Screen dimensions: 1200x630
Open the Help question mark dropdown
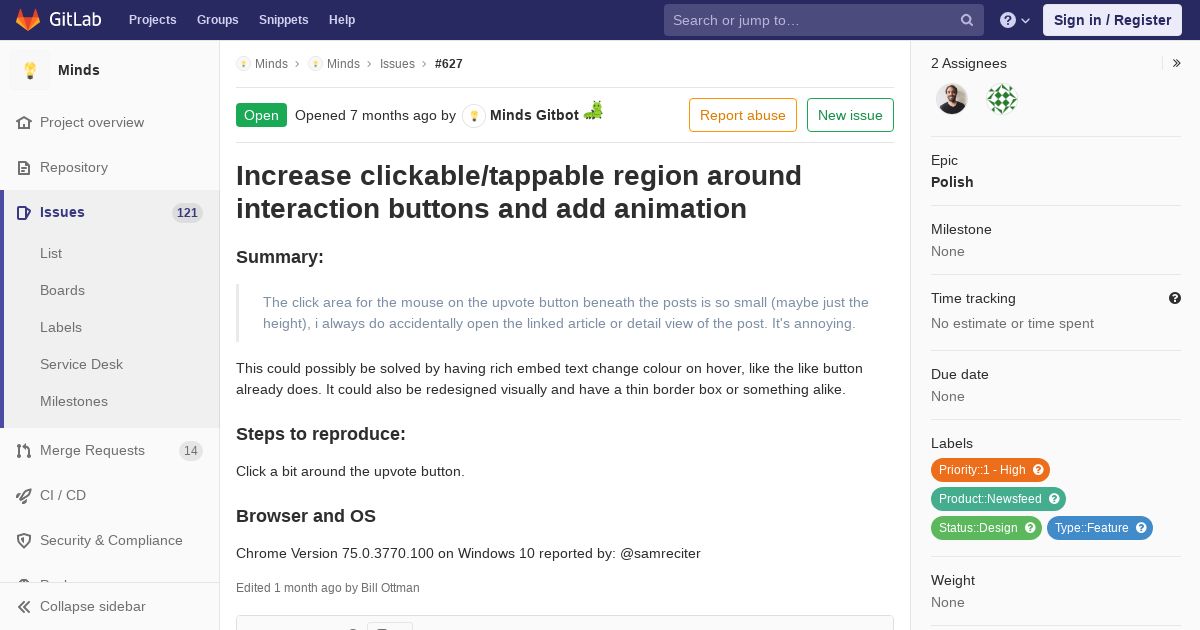[1015, 20]
